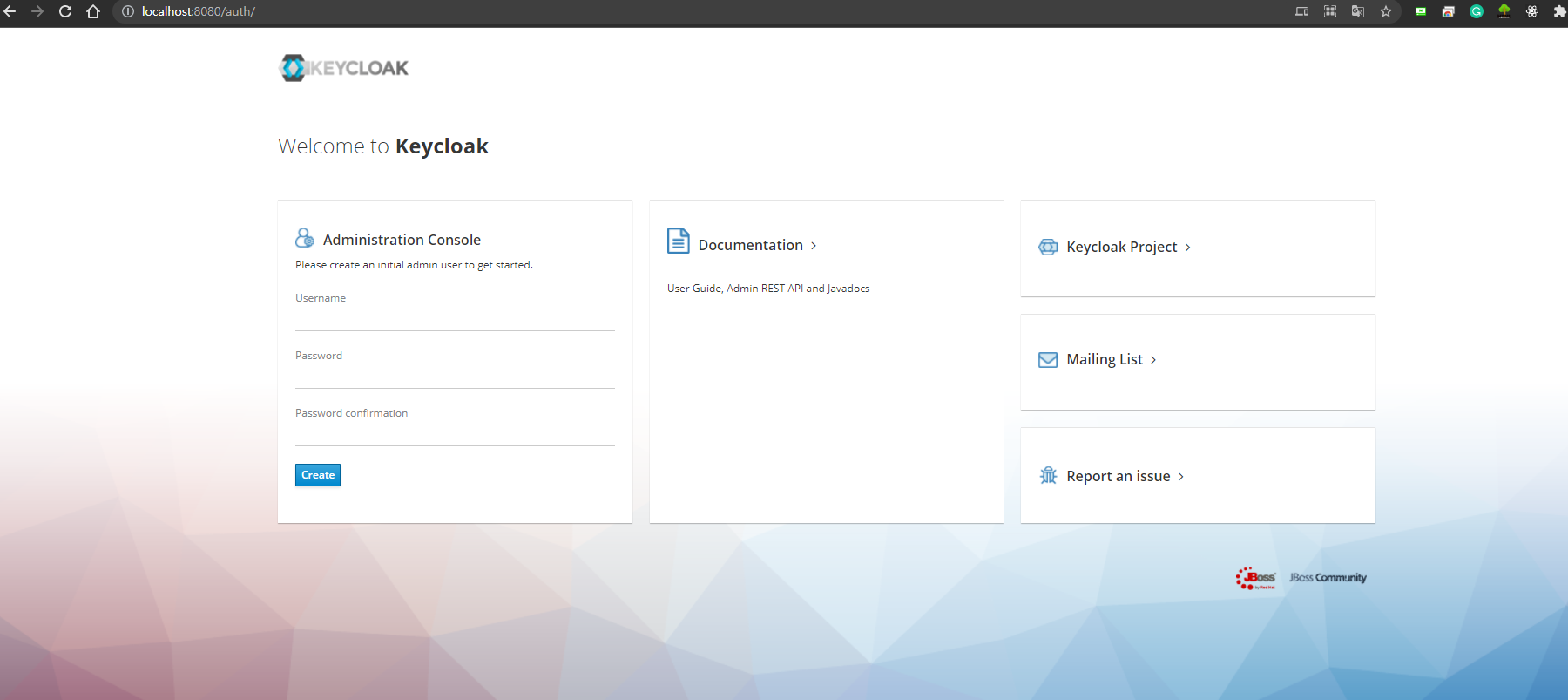This screenshot has height=700, width=1568.
Task: Click the QR code grid icon
Action: click(1330, 11)
